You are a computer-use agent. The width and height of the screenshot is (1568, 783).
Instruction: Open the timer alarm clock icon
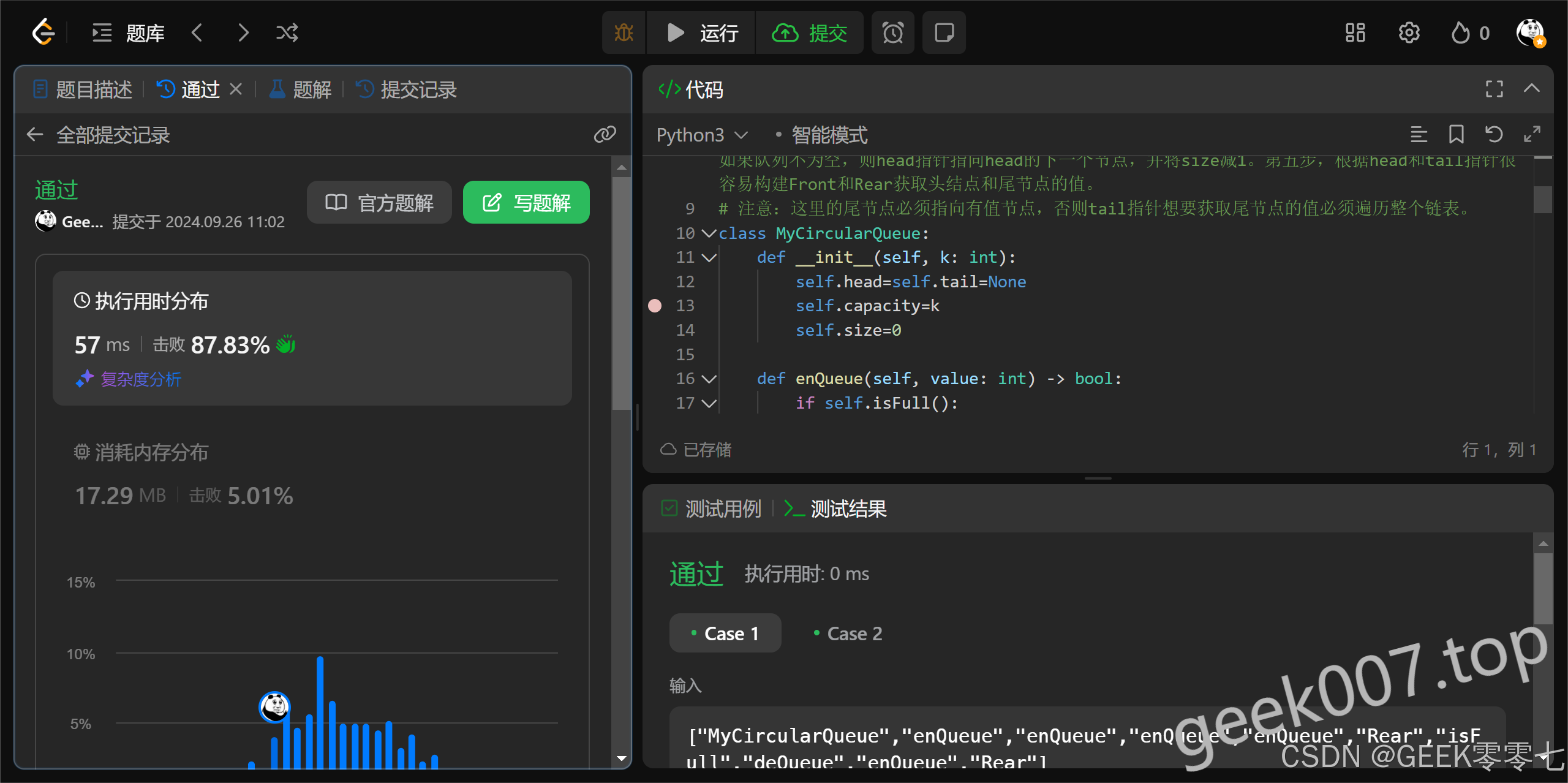[x=892, y=32]
